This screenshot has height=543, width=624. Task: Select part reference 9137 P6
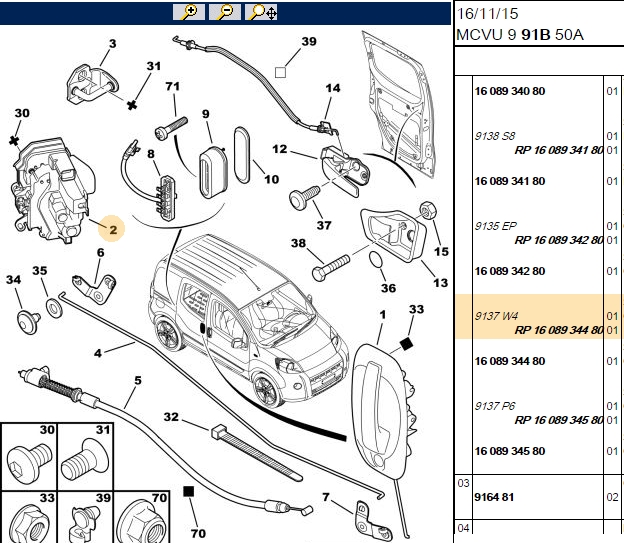495,406
